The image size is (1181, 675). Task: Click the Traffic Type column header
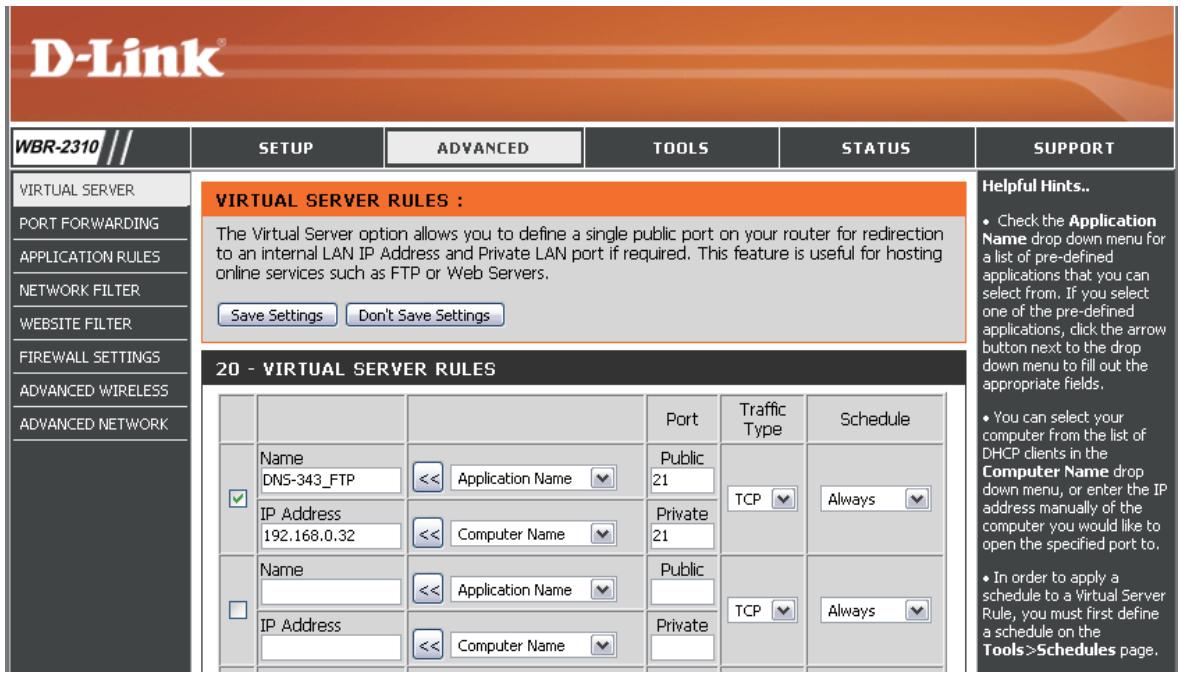coord(762,419)
